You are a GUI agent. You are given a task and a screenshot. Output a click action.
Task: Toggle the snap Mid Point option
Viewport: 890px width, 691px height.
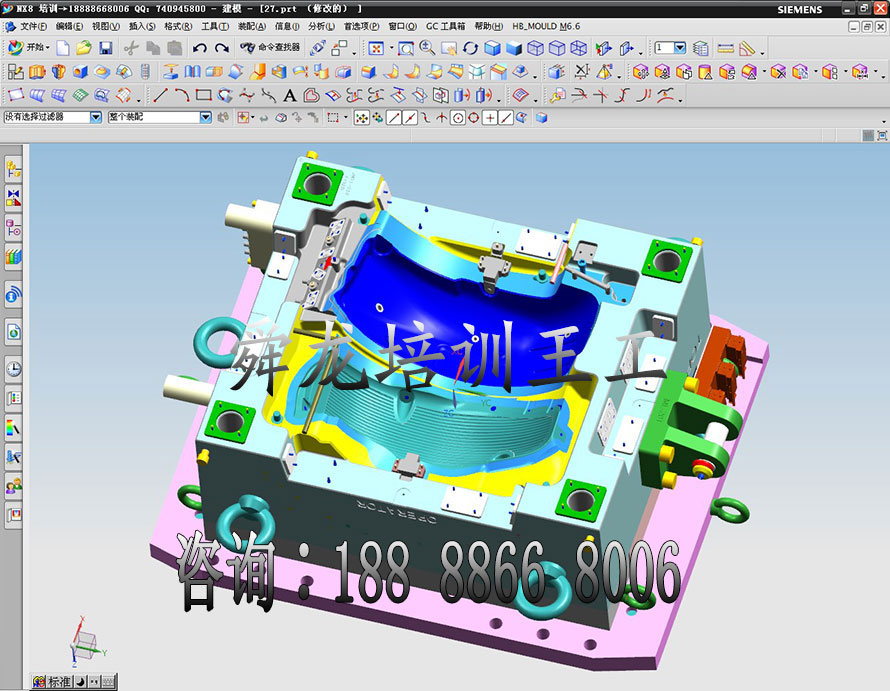click(410, 118)
